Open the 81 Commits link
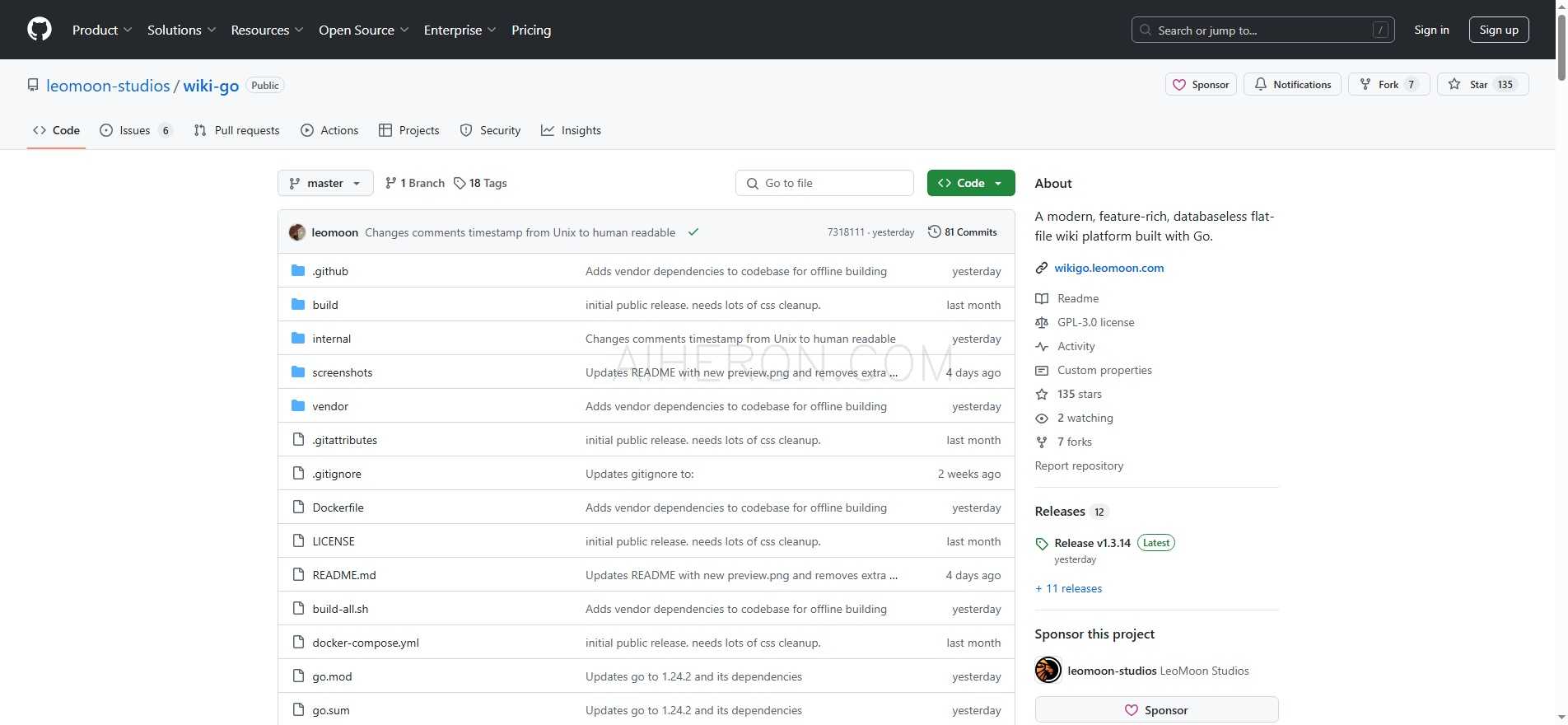The width and height of the screenshot is (1568, 725). [963, 232]
